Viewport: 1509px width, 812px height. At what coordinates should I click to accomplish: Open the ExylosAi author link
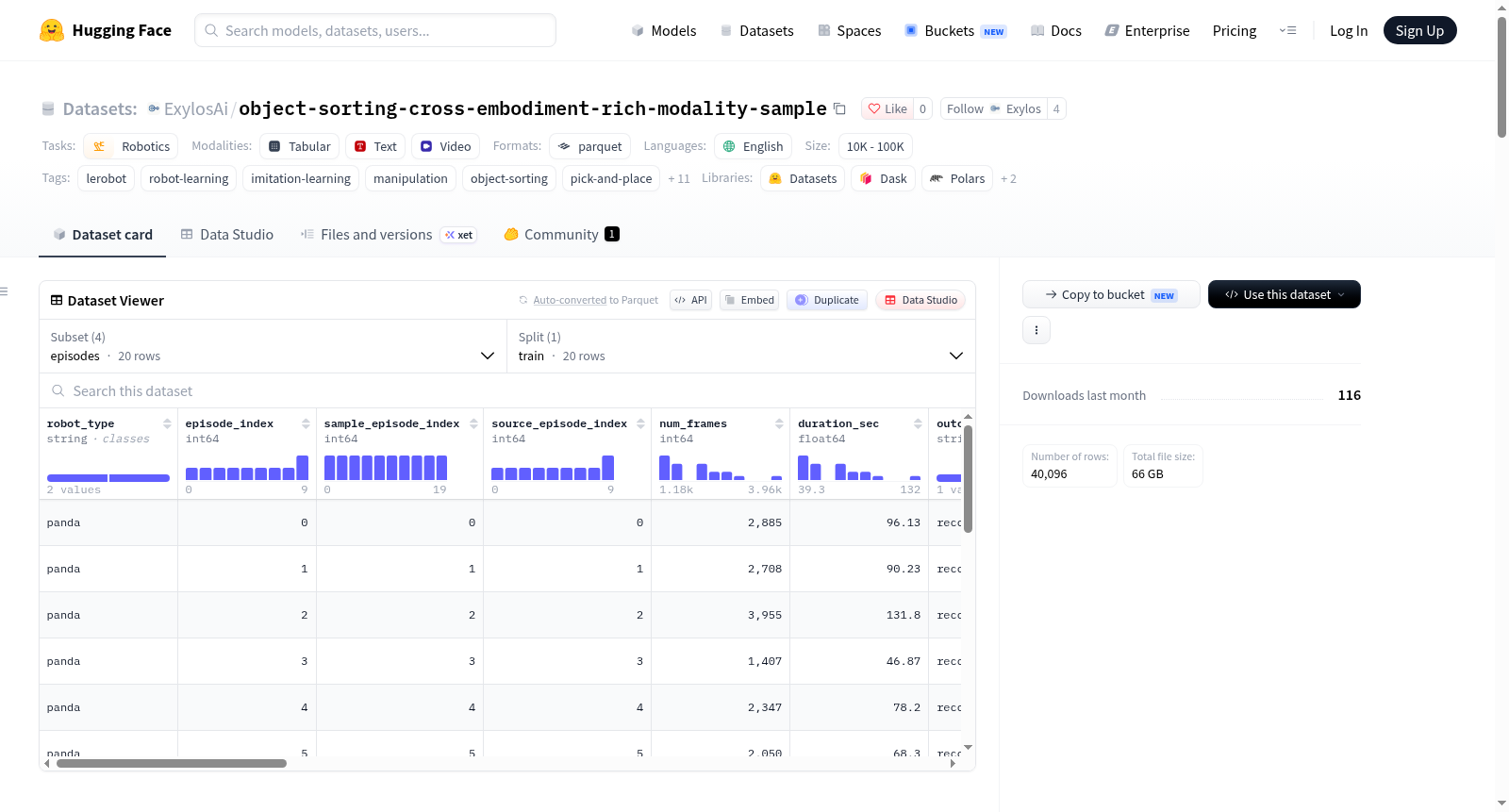(x=196, y=108)
